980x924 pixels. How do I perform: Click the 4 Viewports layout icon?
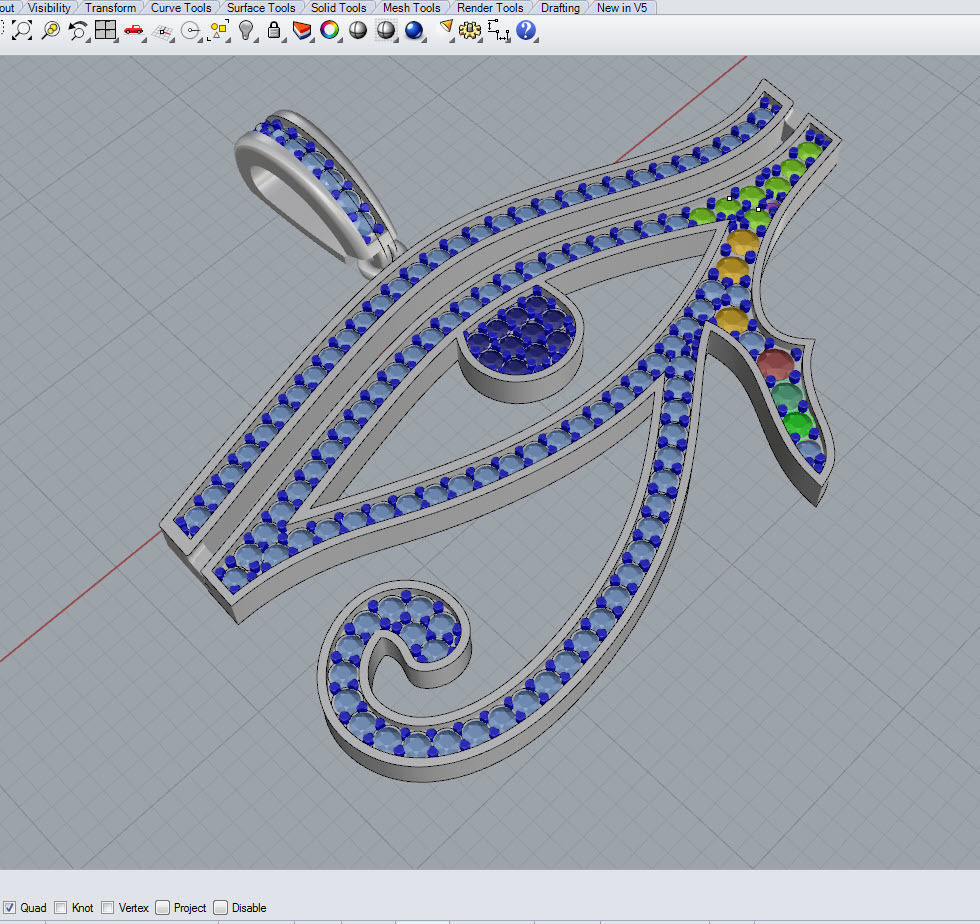[105, 29]
